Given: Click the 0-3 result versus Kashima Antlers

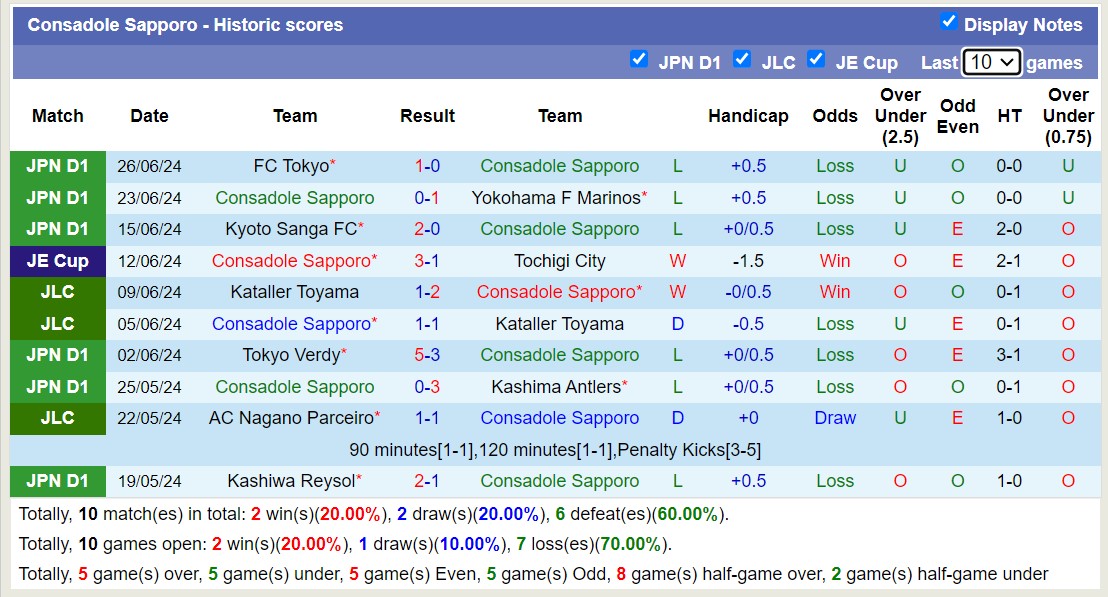Looking at the screenshot, I should pyautogui.click(x=427, y=387).
